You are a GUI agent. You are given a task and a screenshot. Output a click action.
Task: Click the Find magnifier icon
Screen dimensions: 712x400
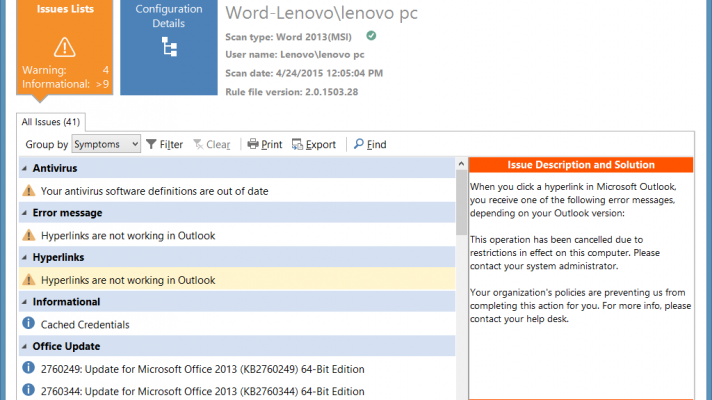click(x=359, y=145)
